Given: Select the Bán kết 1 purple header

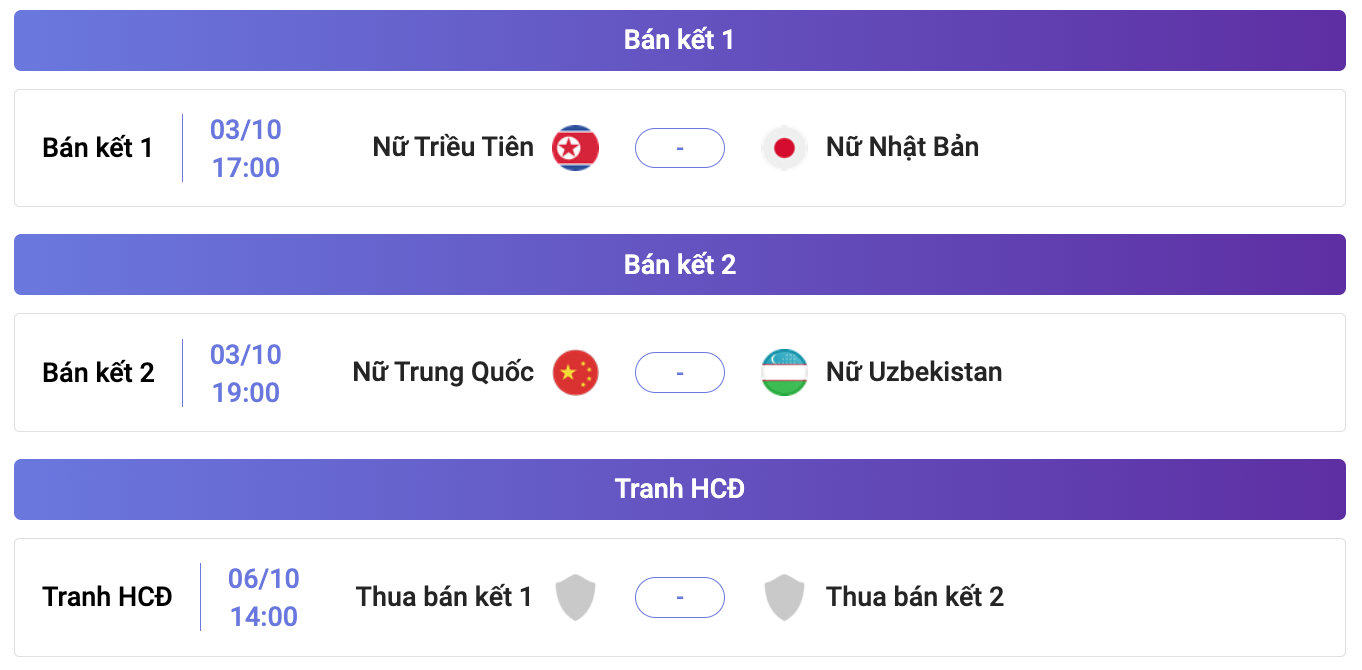Looking at the screenshot, I should (x=680, y=40).
